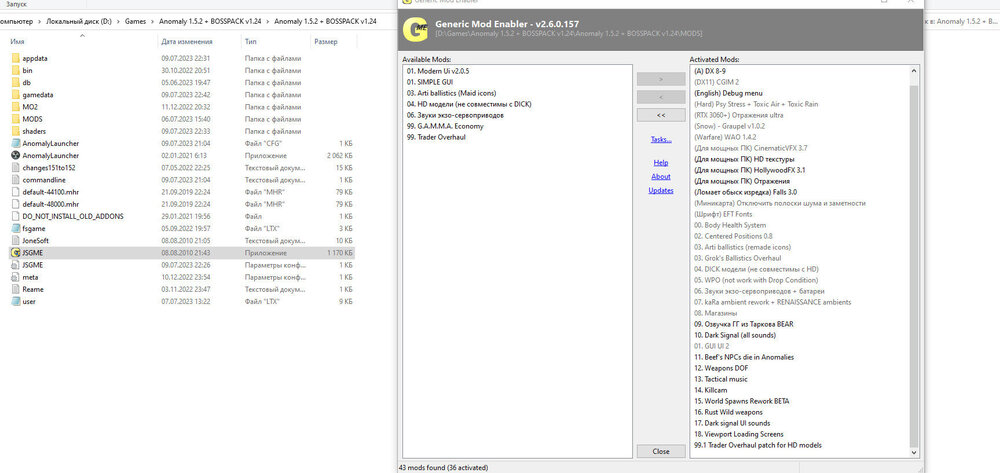
Task: Select 14. Killcam activated mod
Action: pyautogui.click(x=710, y=390)
